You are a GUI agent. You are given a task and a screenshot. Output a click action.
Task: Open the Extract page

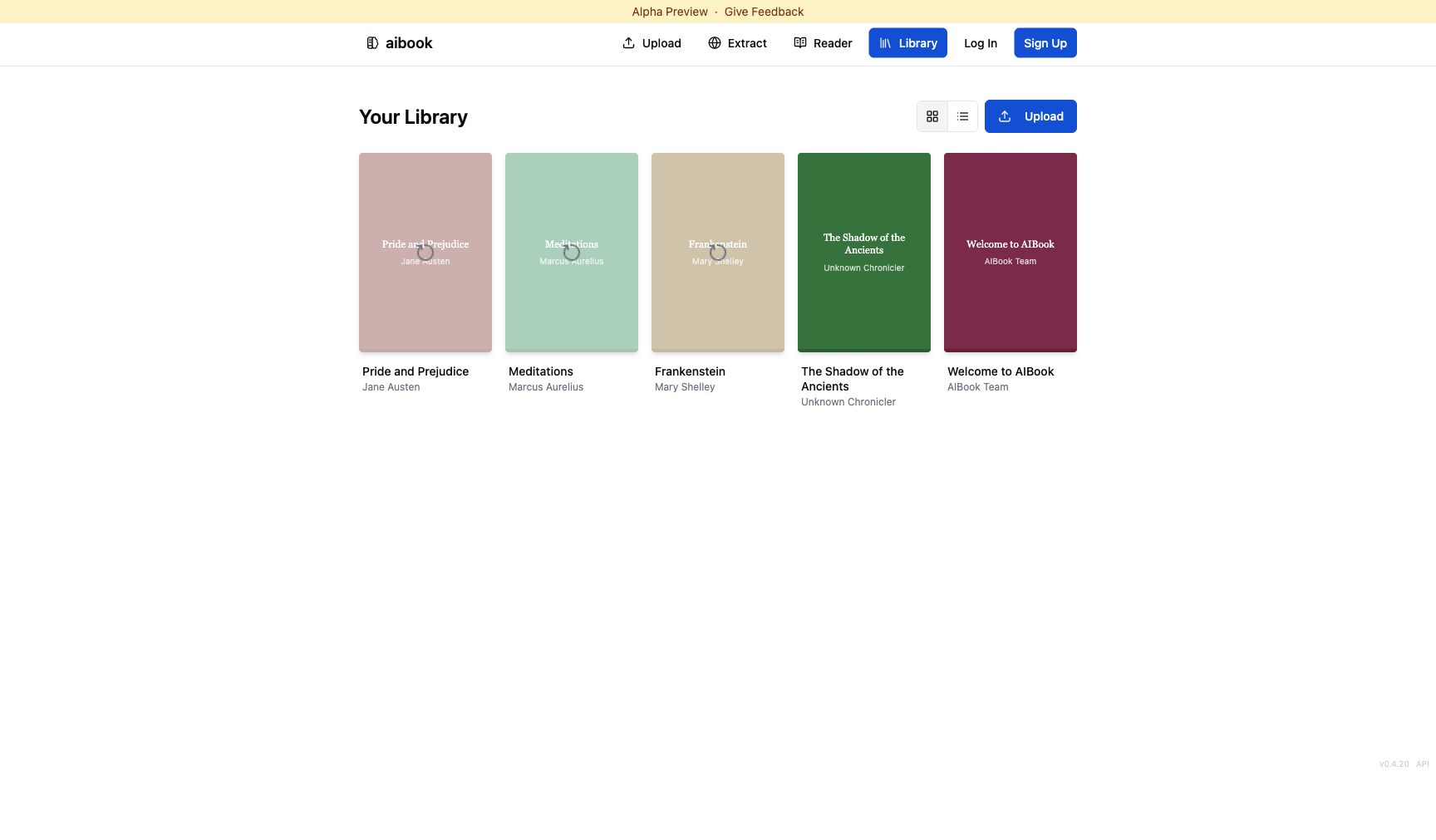point(737,43)
